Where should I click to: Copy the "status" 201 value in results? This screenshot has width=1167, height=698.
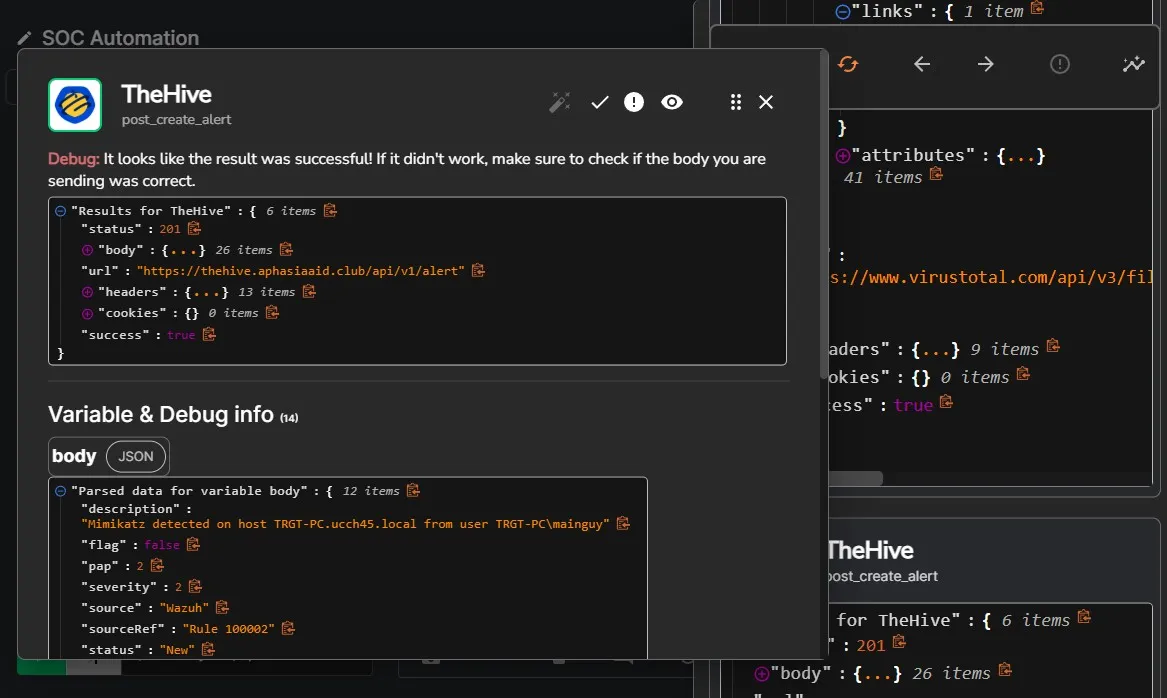tap(195, 229)
